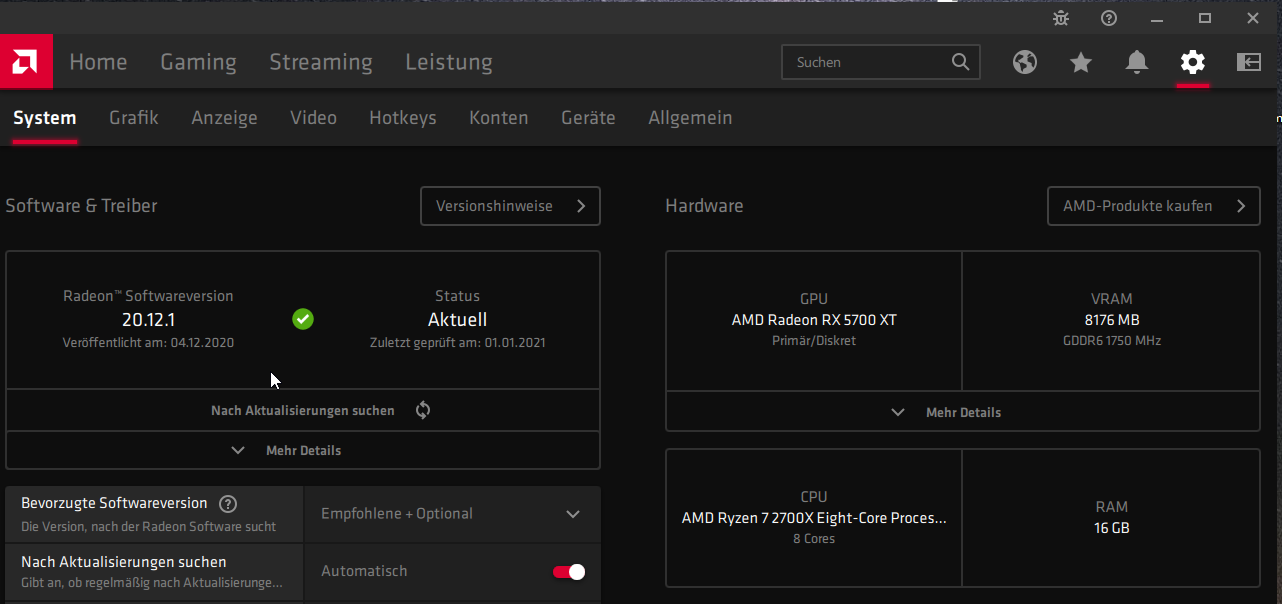
Task: Select the Video settings subtab
Action: 313,118
